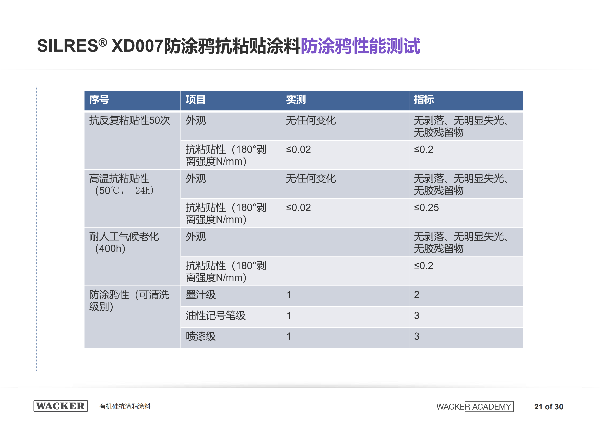
Task: Click '无任何变化' in the 高温抗粘贴性 row
Action: pyautogui.click(x=311, y=179)
